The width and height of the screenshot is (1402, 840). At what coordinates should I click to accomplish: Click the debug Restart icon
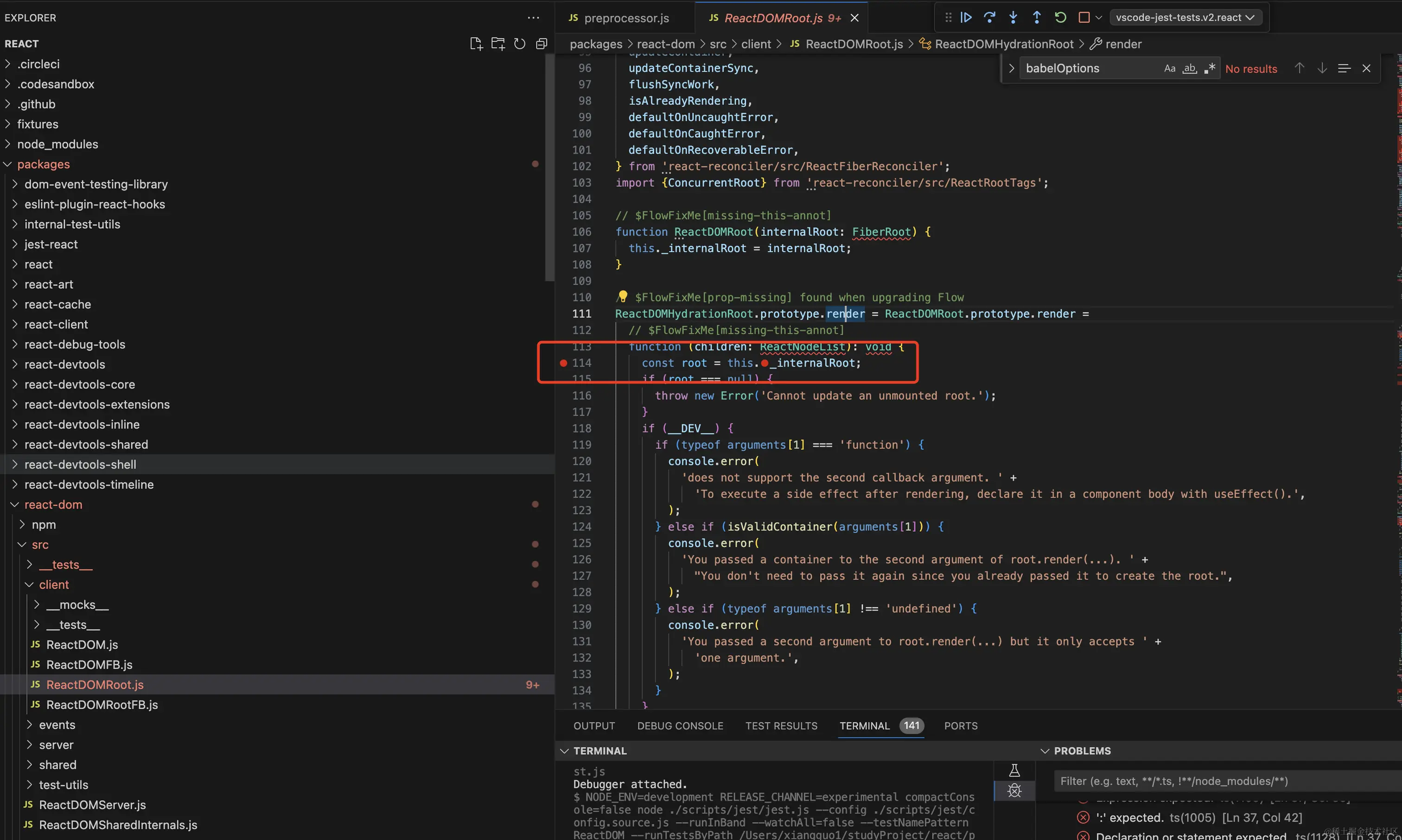(1060, 18)
